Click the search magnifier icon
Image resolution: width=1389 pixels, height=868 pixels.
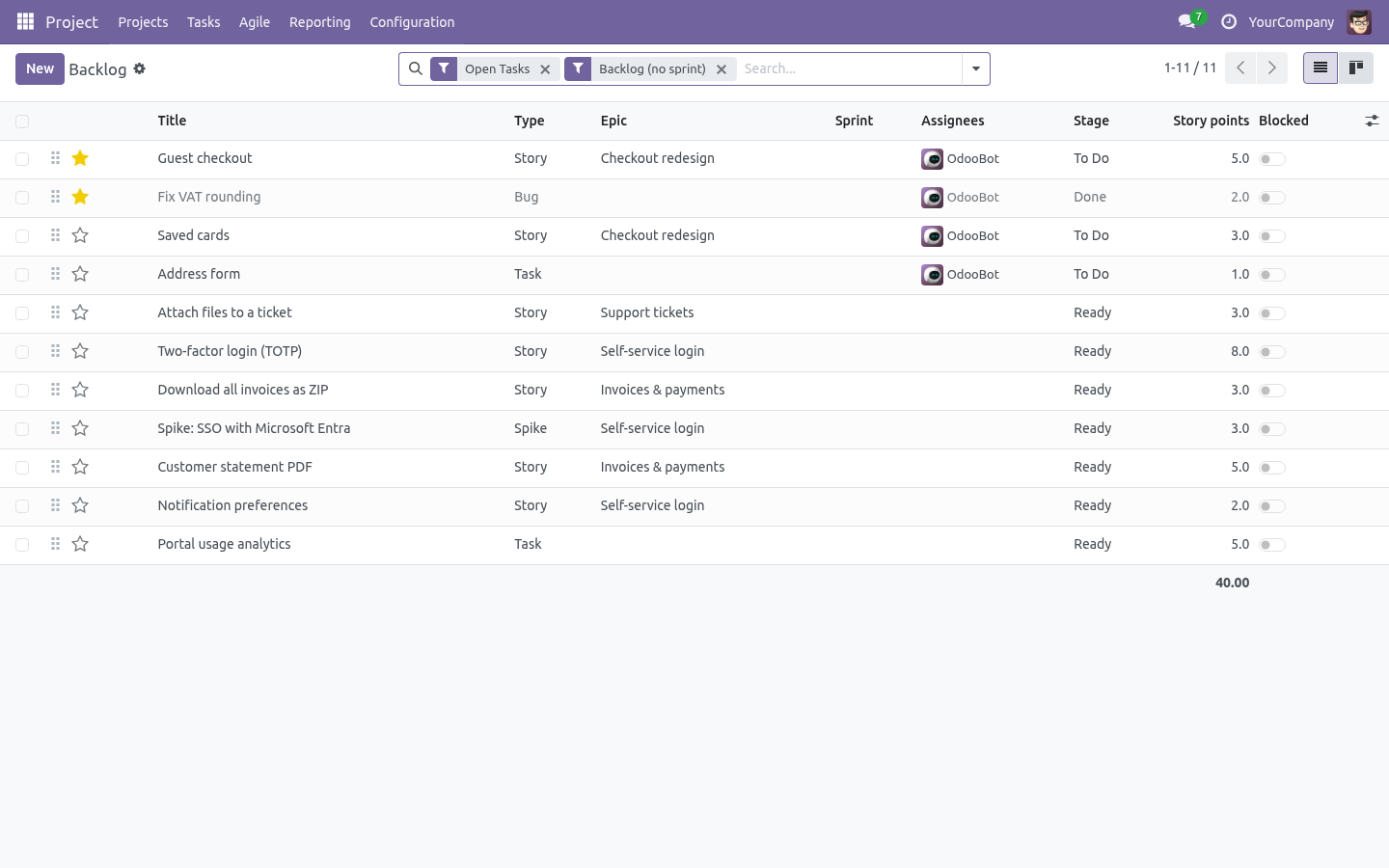coord(416,68)
